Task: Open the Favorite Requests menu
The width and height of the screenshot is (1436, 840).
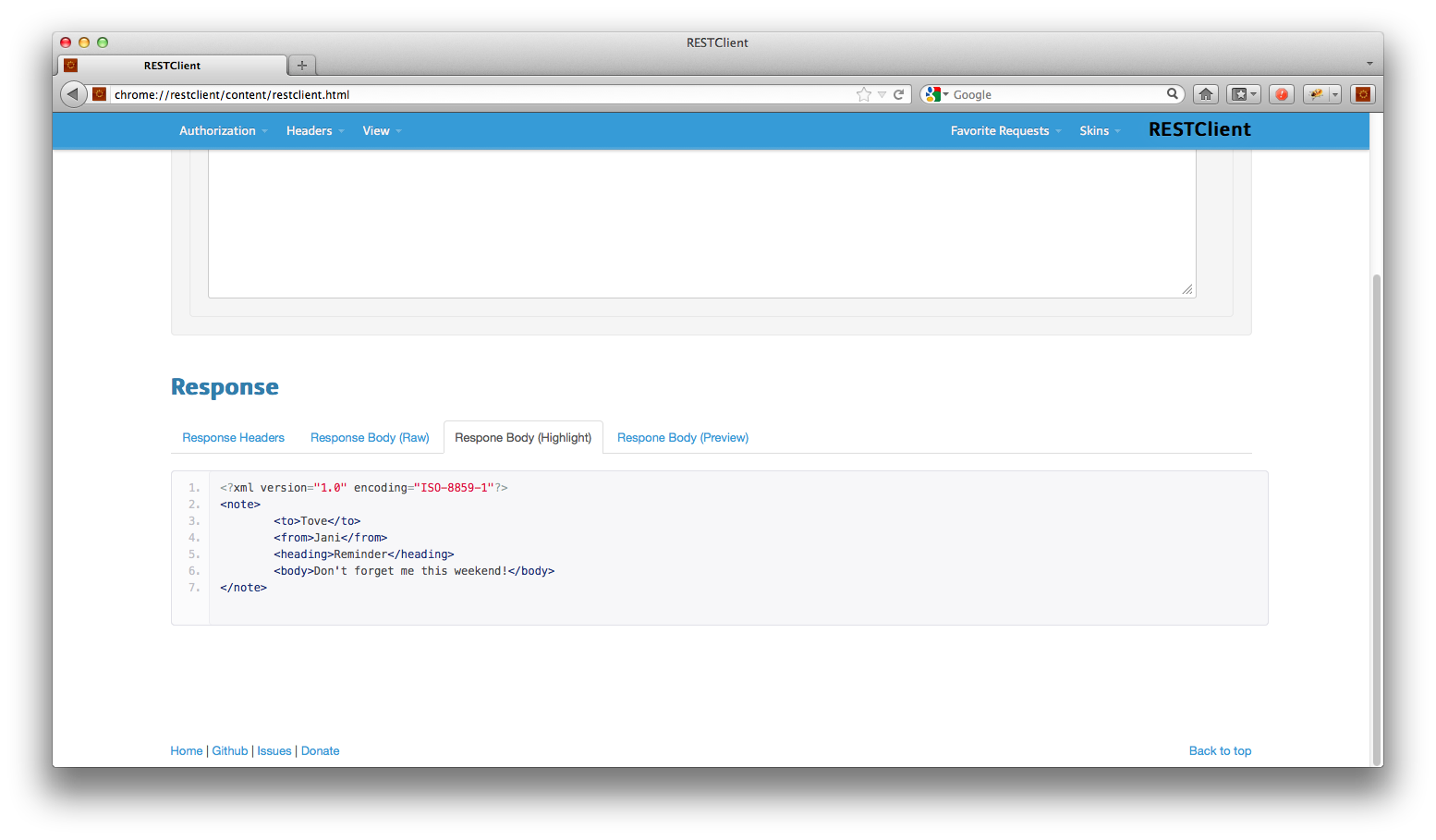Action: click(1004, 131)
